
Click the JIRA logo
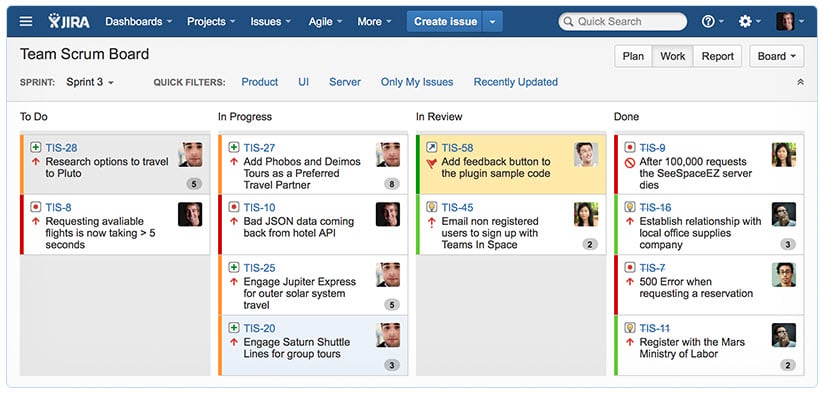pyautogui.click(x=69, y=21)
